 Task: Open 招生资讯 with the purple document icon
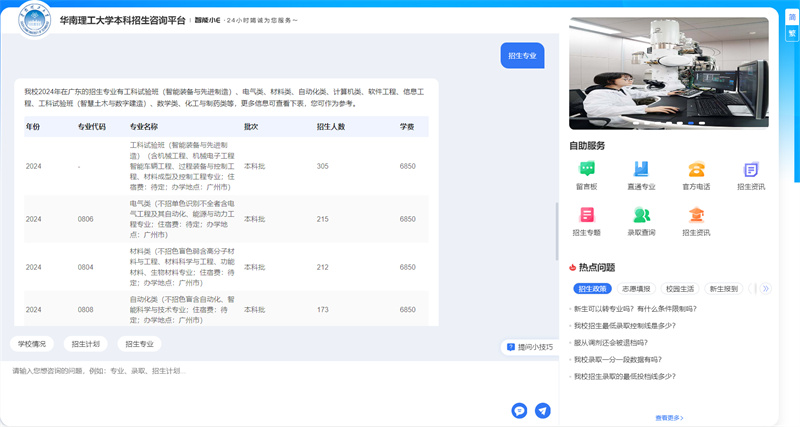coord(751,169)
